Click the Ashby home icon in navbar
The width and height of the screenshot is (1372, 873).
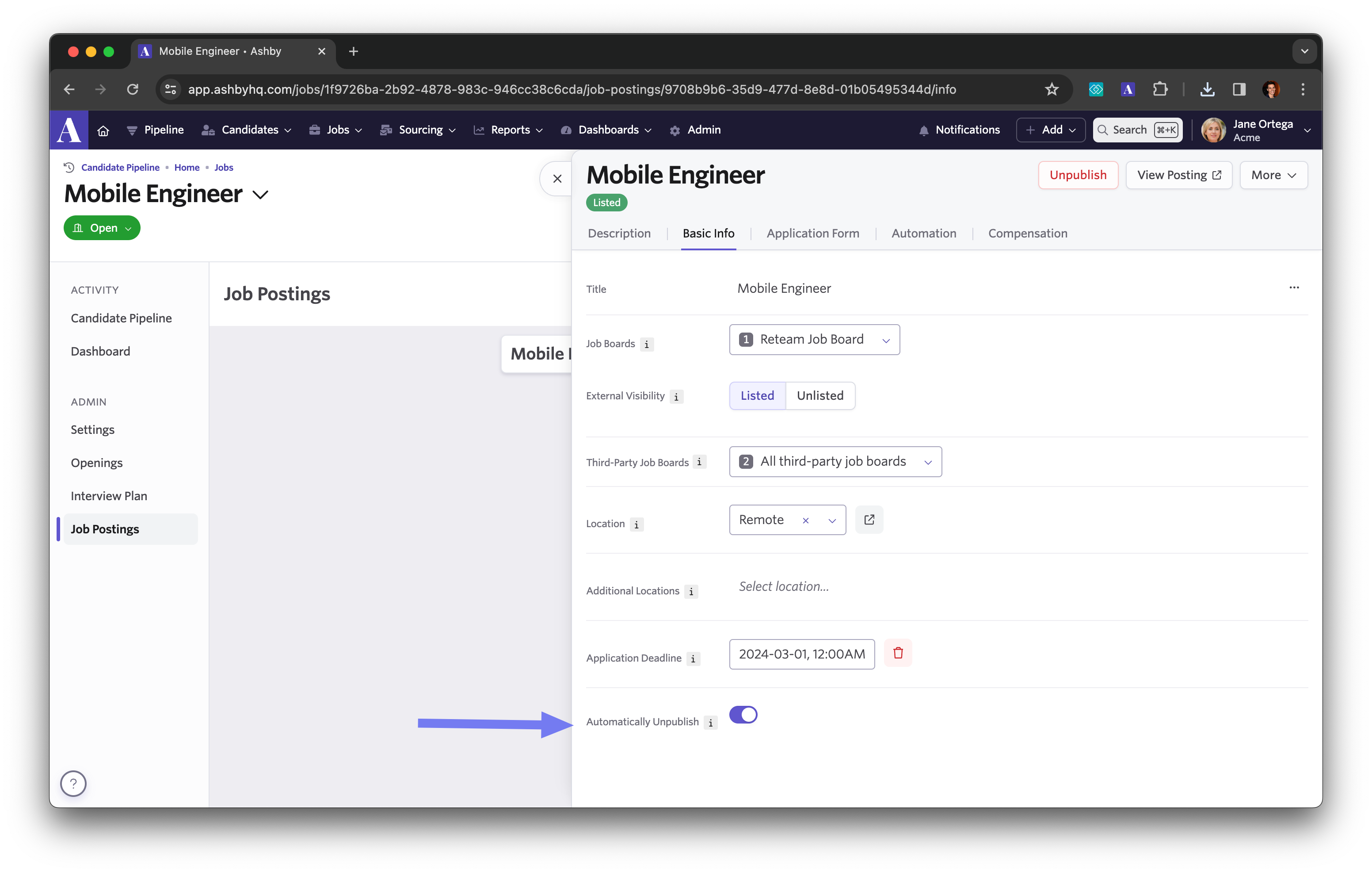tap(103, 130)
